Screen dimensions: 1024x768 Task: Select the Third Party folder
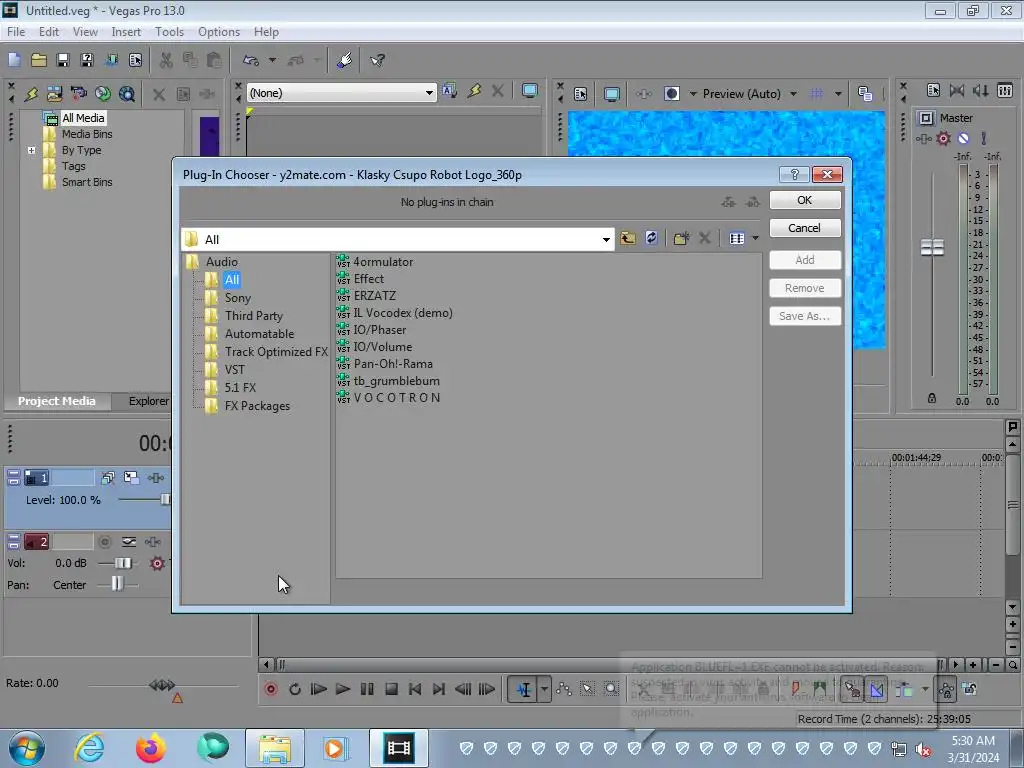click(253, 316)
